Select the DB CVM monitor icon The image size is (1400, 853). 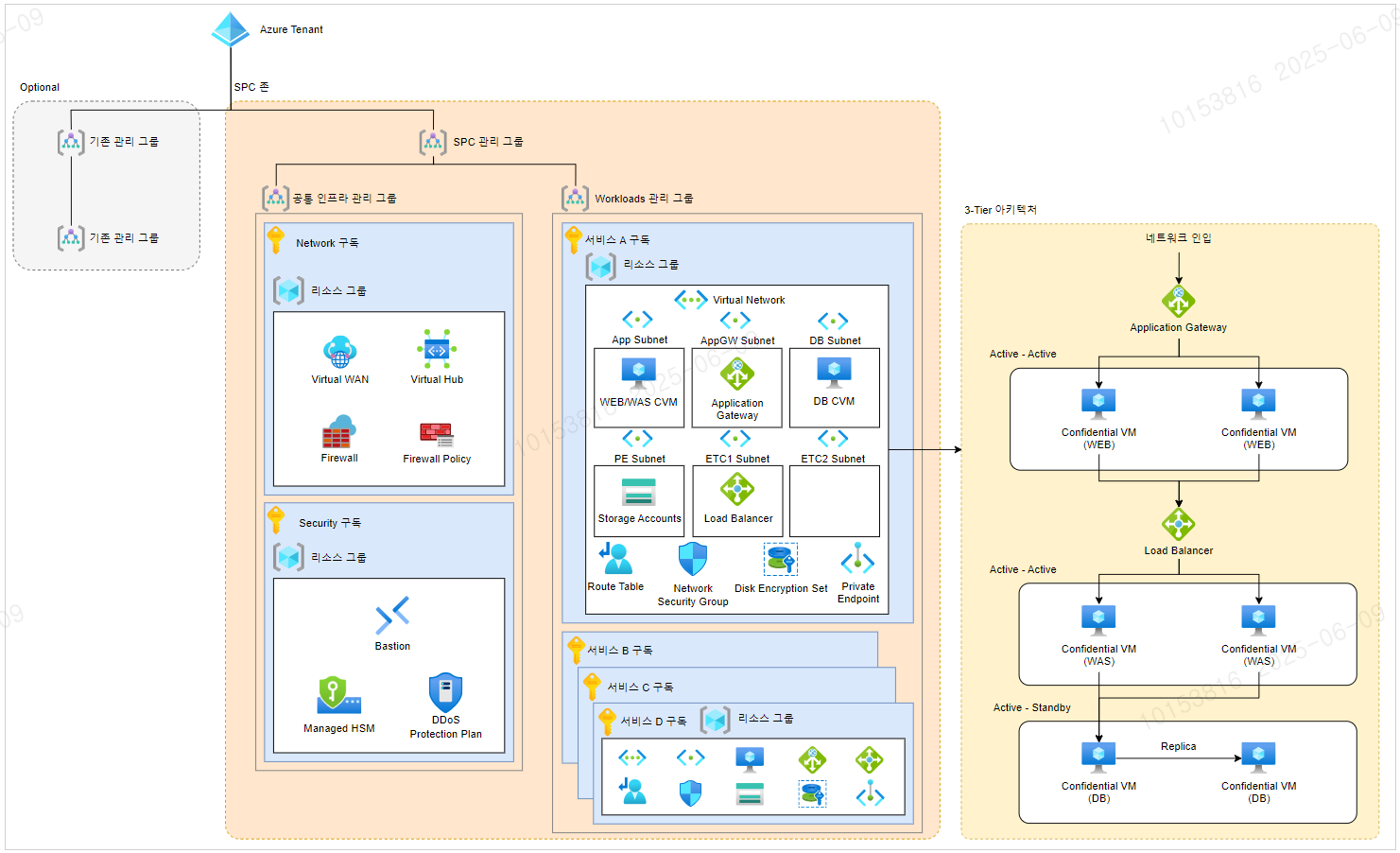pyautogui.click(x=834, y=373)
